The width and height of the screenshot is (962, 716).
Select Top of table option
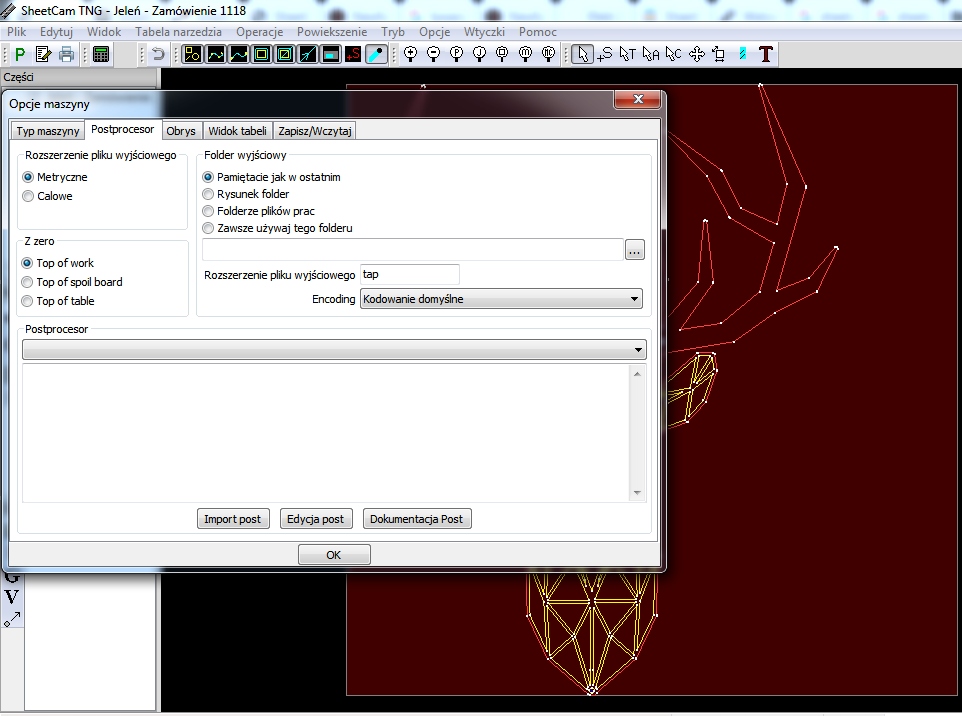(x=27, y=301)
